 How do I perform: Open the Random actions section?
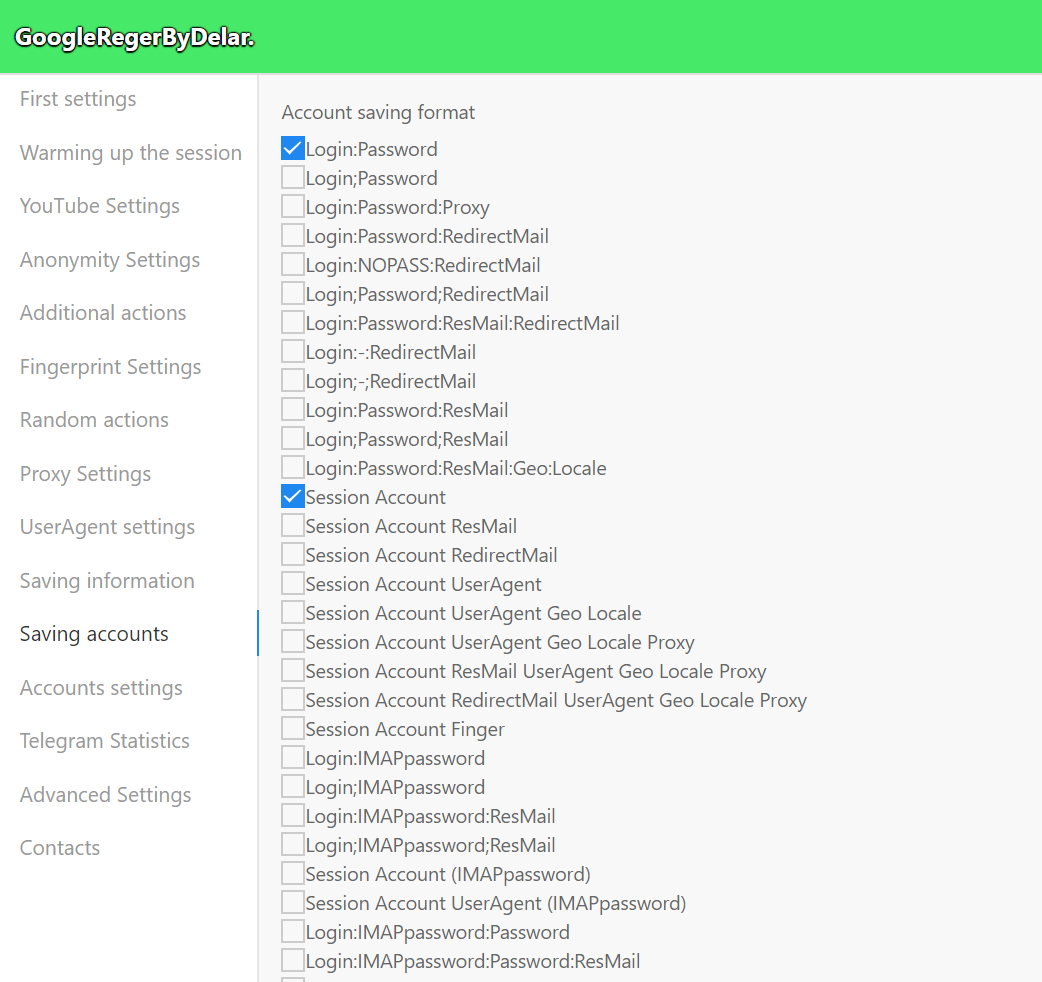click(94, 420)
